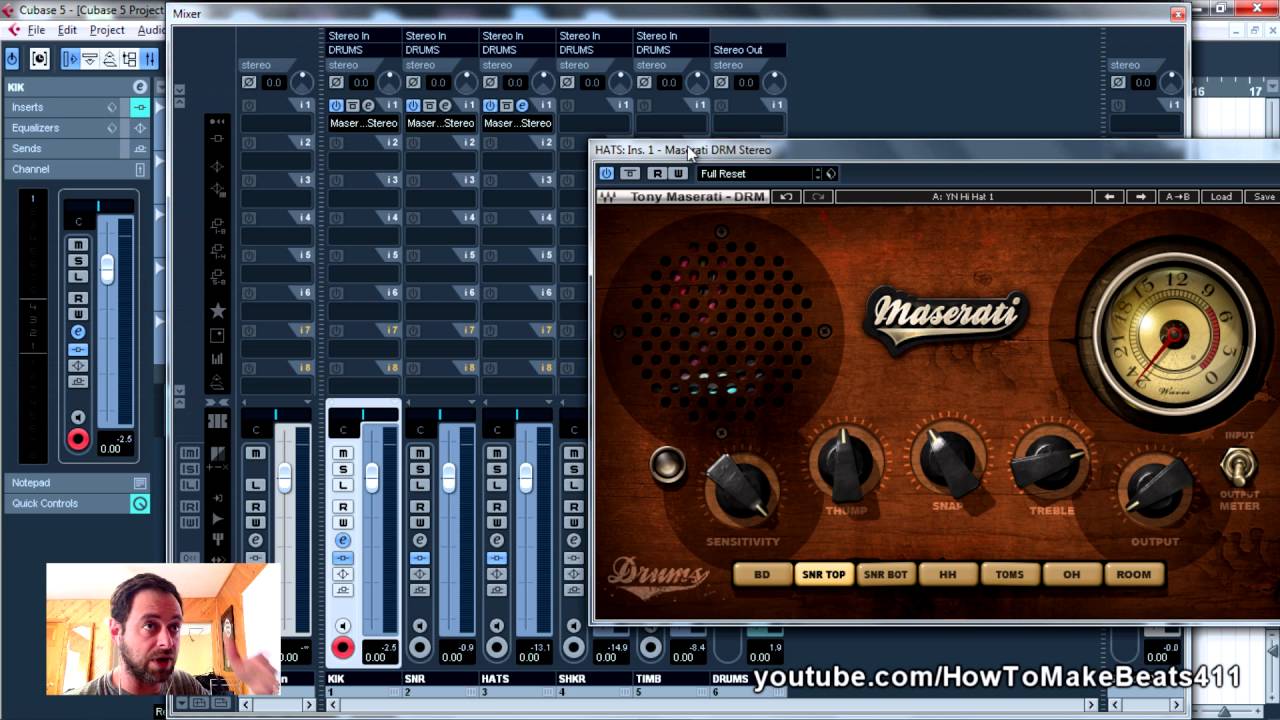
Task: Click the Quick Controls icon in inspector
Action: point(140,504)
